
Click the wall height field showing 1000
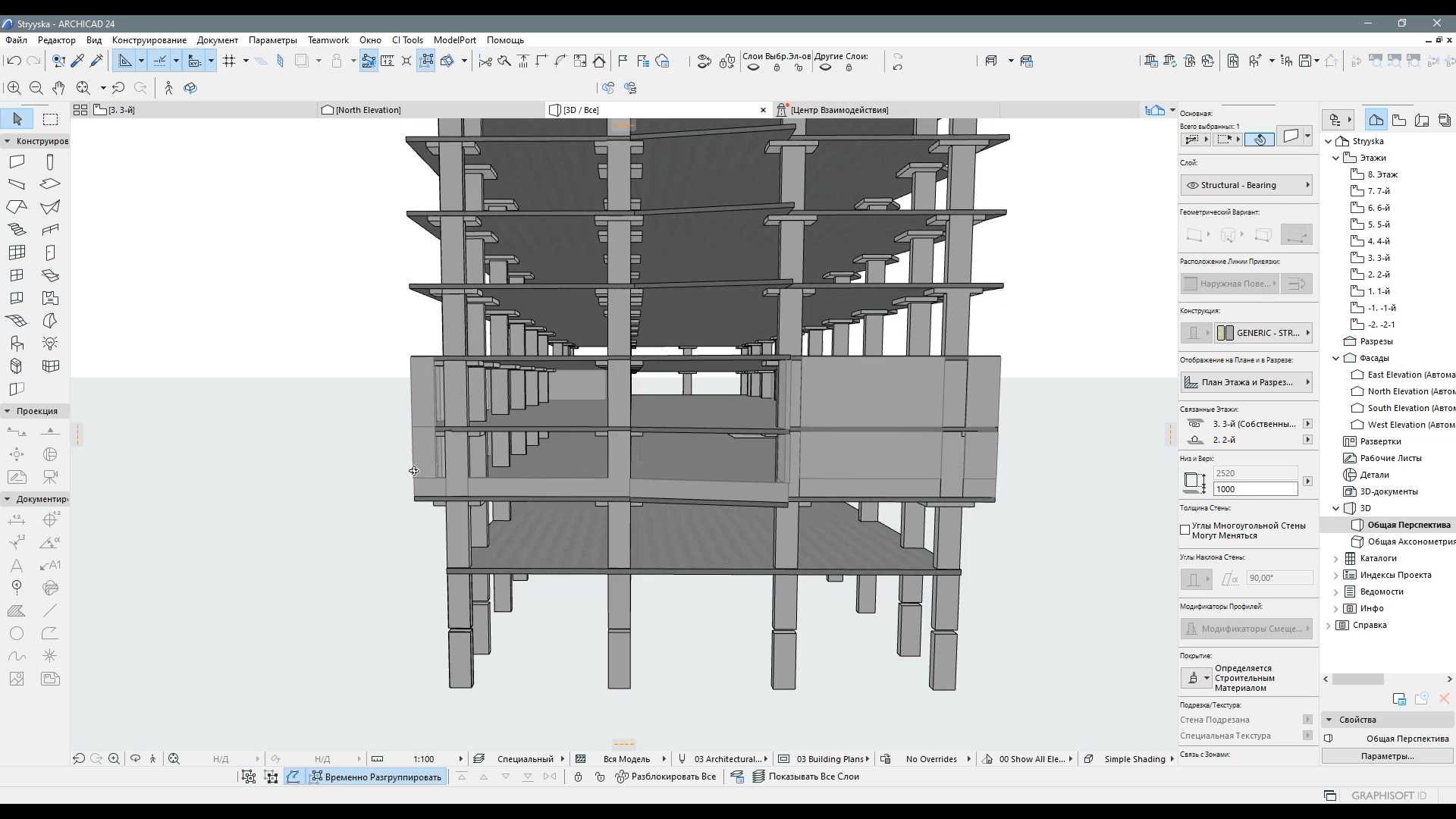point(1255,489)
